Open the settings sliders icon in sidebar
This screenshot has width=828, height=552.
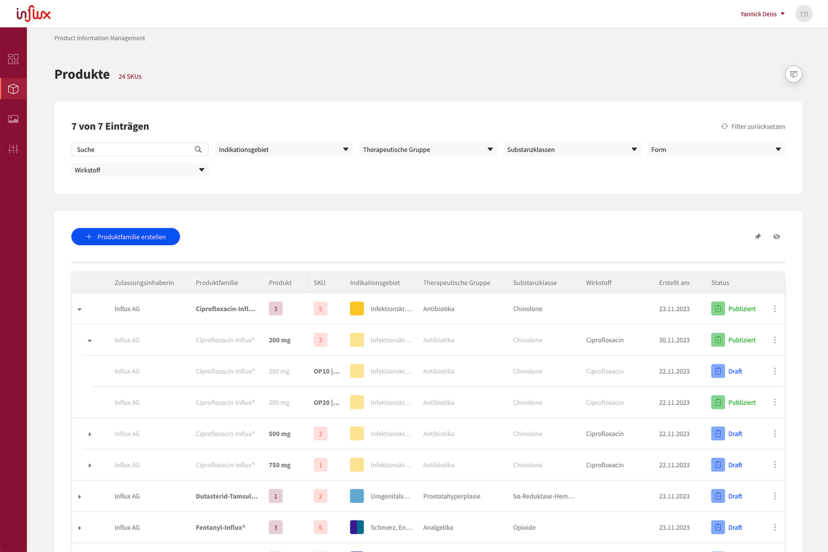point(13,149)
